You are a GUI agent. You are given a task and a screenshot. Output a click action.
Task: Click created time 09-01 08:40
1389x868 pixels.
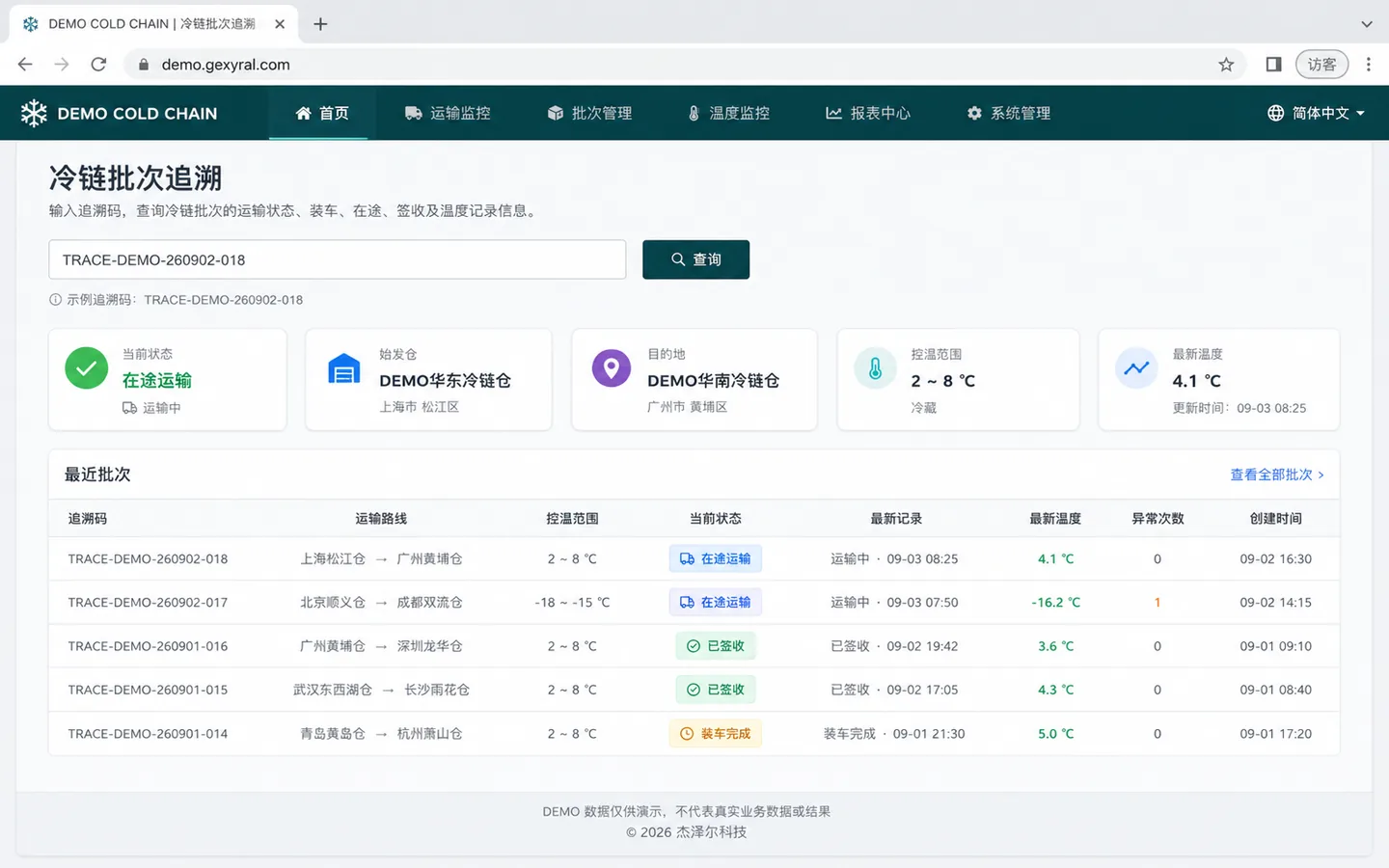pyautogui.click(x=1275, y=691)
